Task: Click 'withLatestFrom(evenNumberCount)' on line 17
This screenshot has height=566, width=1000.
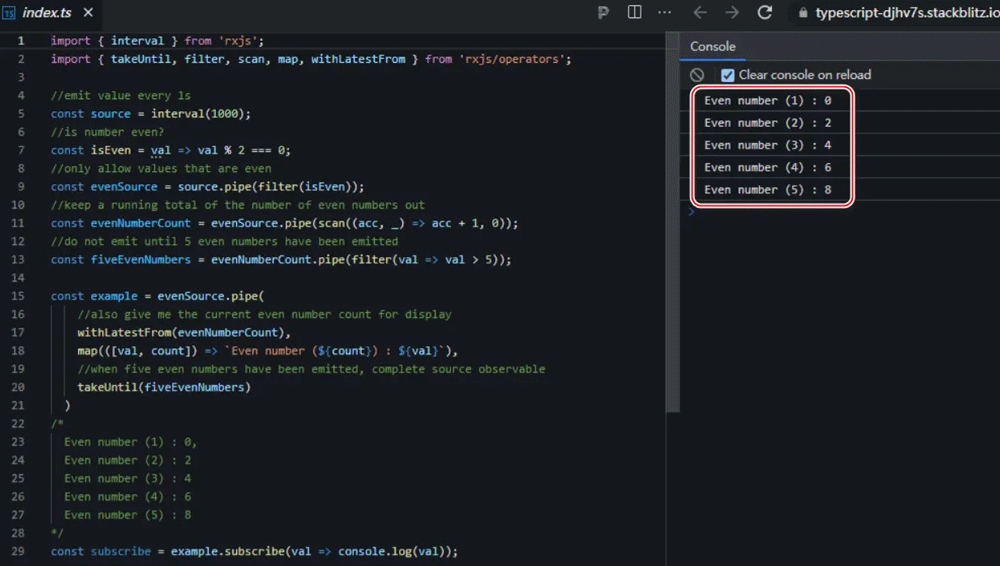Action: (180, 332)
